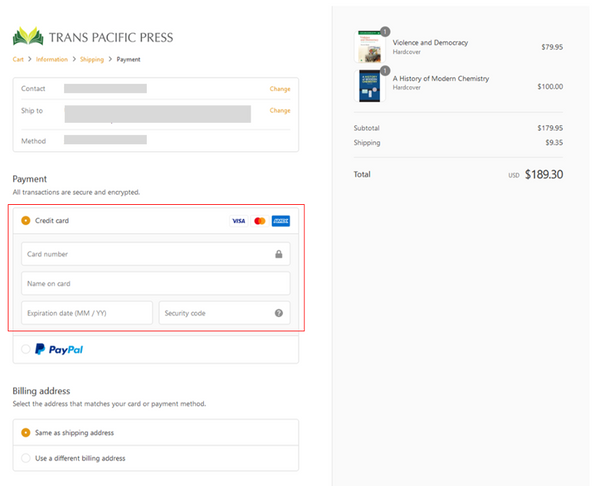
Task: Go to Information breadcrumb step
Action: tap(52, 59)
